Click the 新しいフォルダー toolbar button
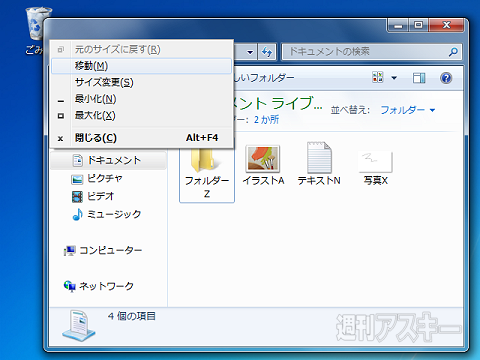This screenshot has width=480, height=360. (264, 78)
